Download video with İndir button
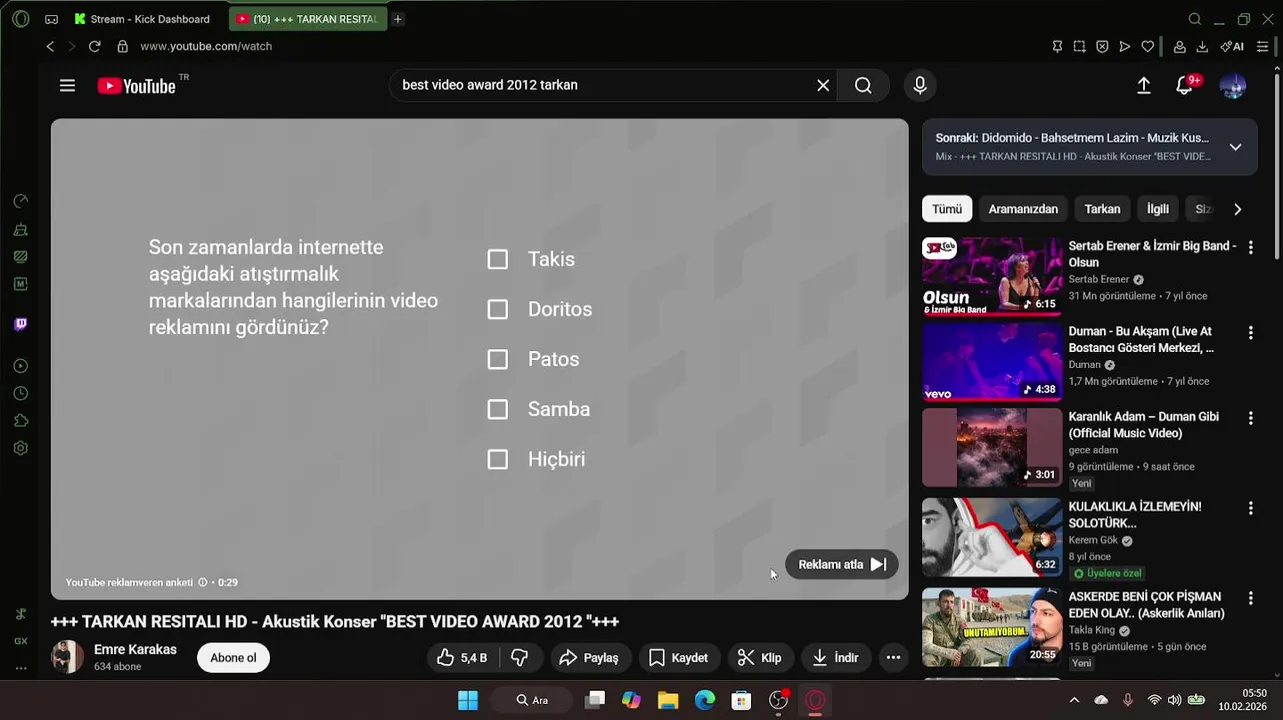The height and width of the screenshot is (720, 1283). click(x=835, y=657)
